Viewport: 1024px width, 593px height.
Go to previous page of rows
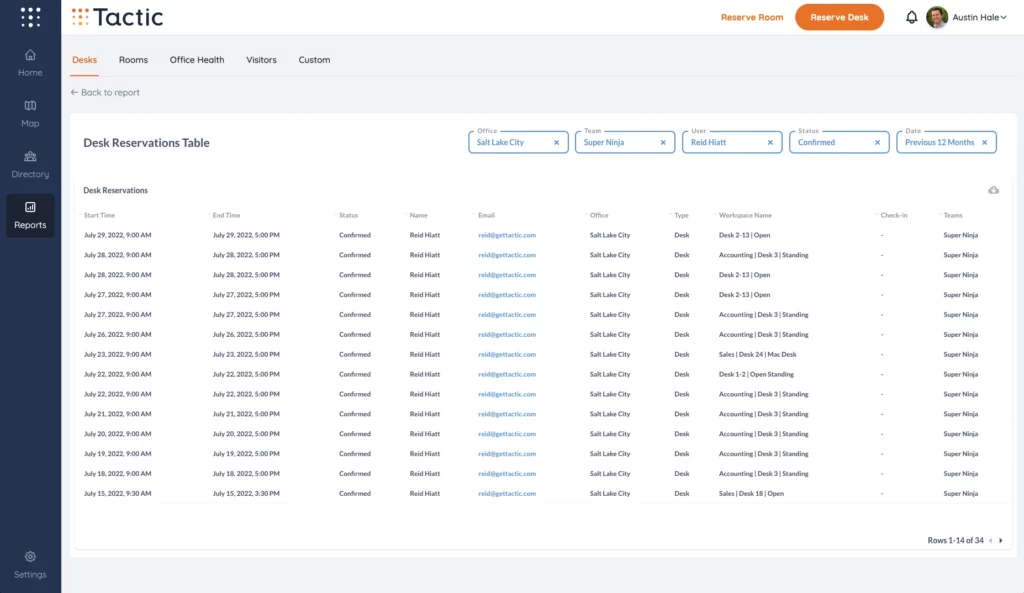(991, 541)
